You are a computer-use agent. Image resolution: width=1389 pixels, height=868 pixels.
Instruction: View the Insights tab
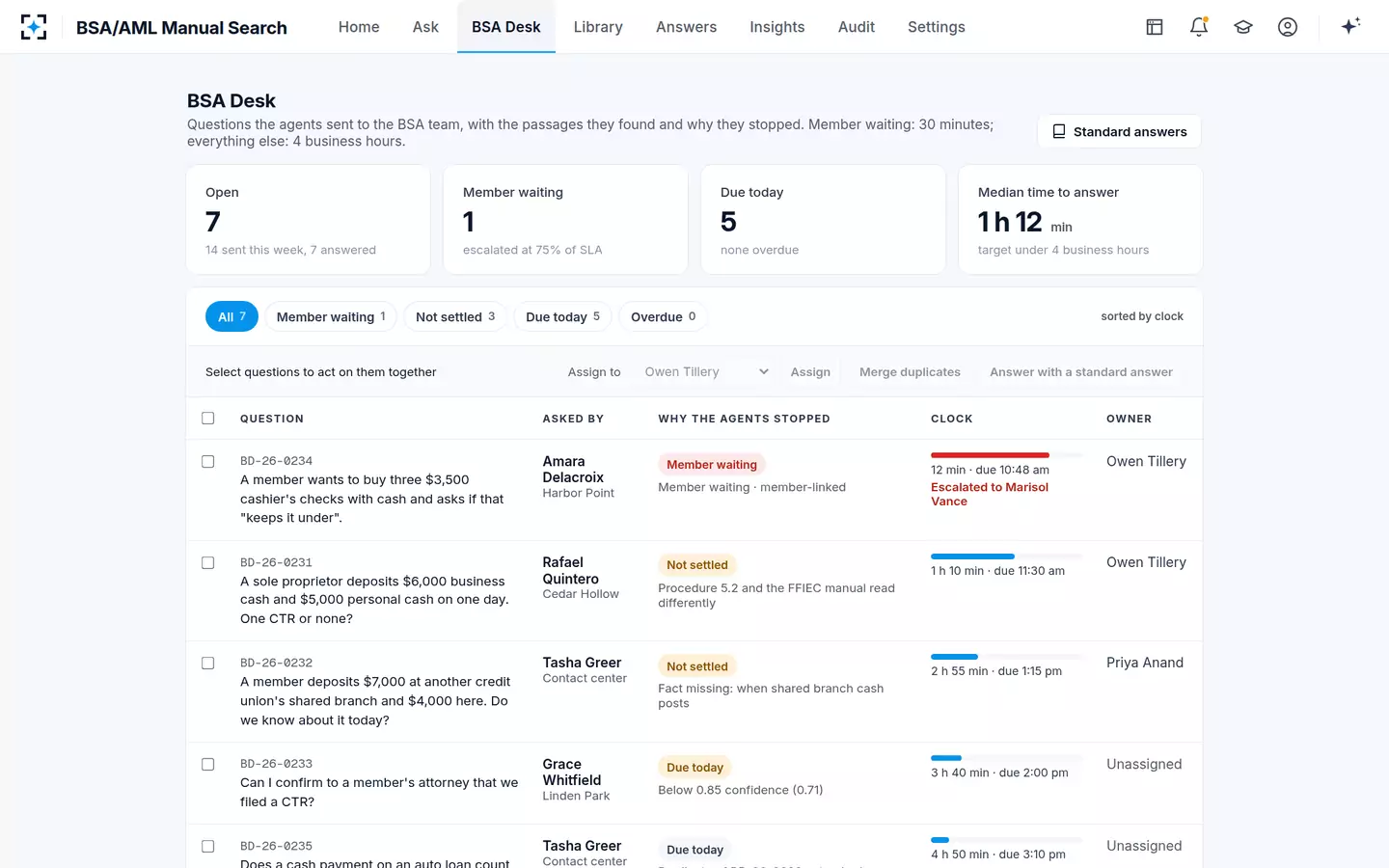coord(777,27)
